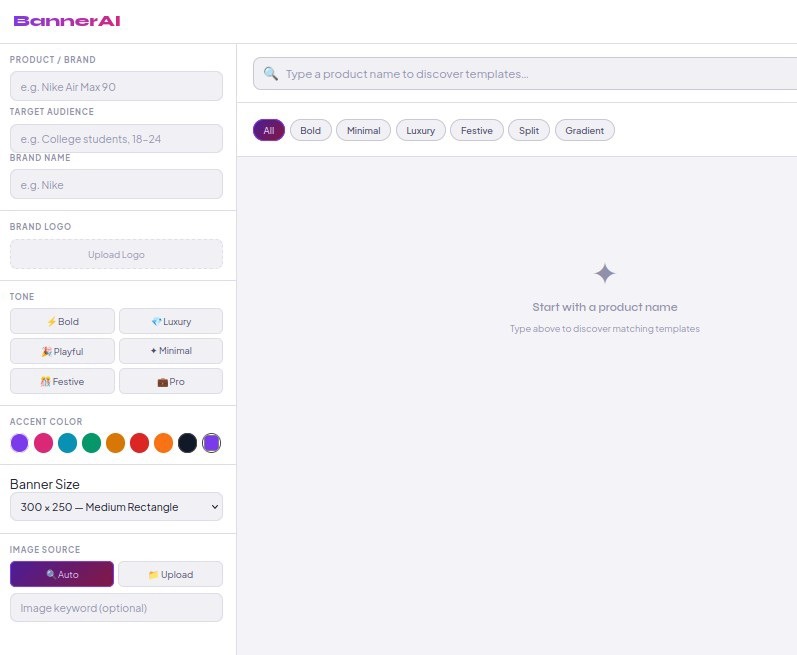Image resolution: width=797 pixels, height=655 pixels.
Task: Pick the teal blue accent color
Action: pos(68,443)
